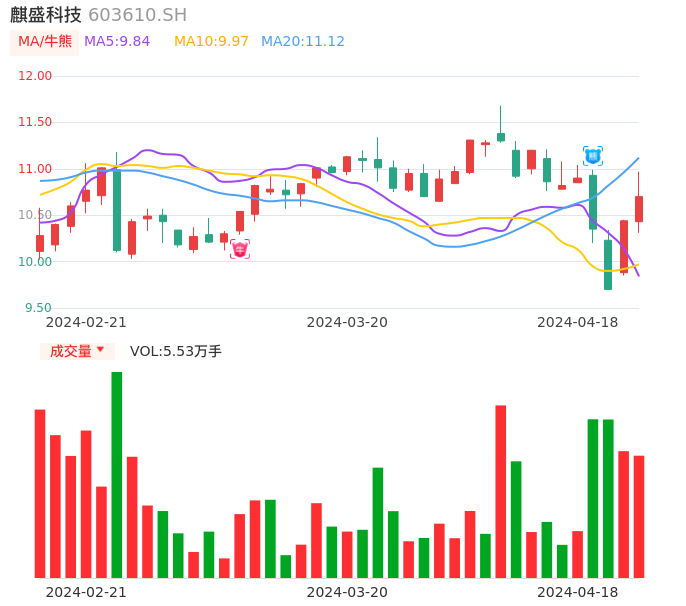Click the stock code 603610.SH

137,15
